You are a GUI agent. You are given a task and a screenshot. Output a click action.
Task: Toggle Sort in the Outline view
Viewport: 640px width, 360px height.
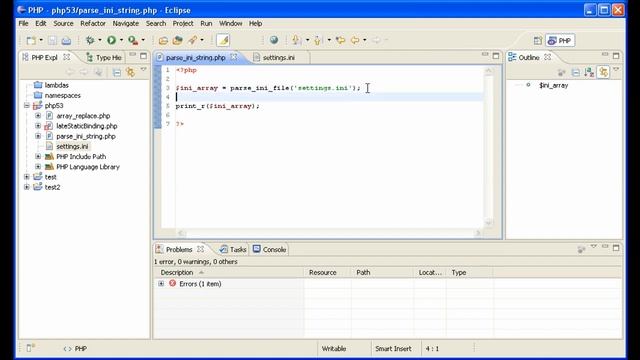pos(589,73)
